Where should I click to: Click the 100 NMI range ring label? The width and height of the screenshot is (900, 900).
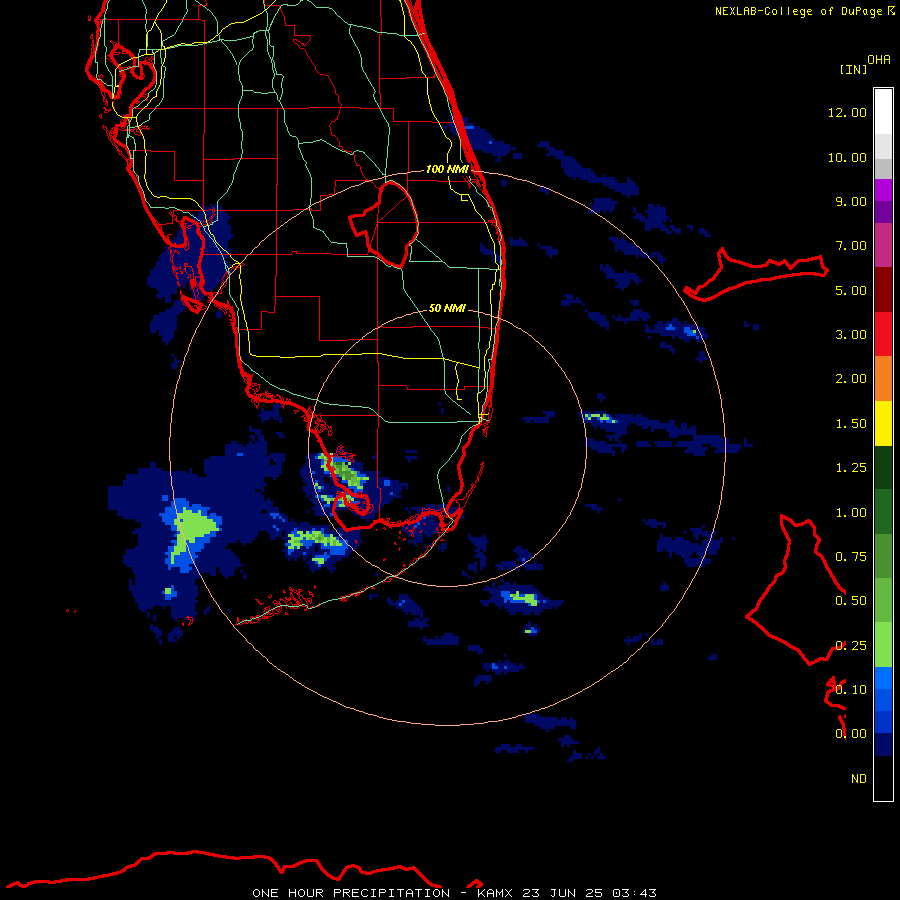(x=447, y=169)
